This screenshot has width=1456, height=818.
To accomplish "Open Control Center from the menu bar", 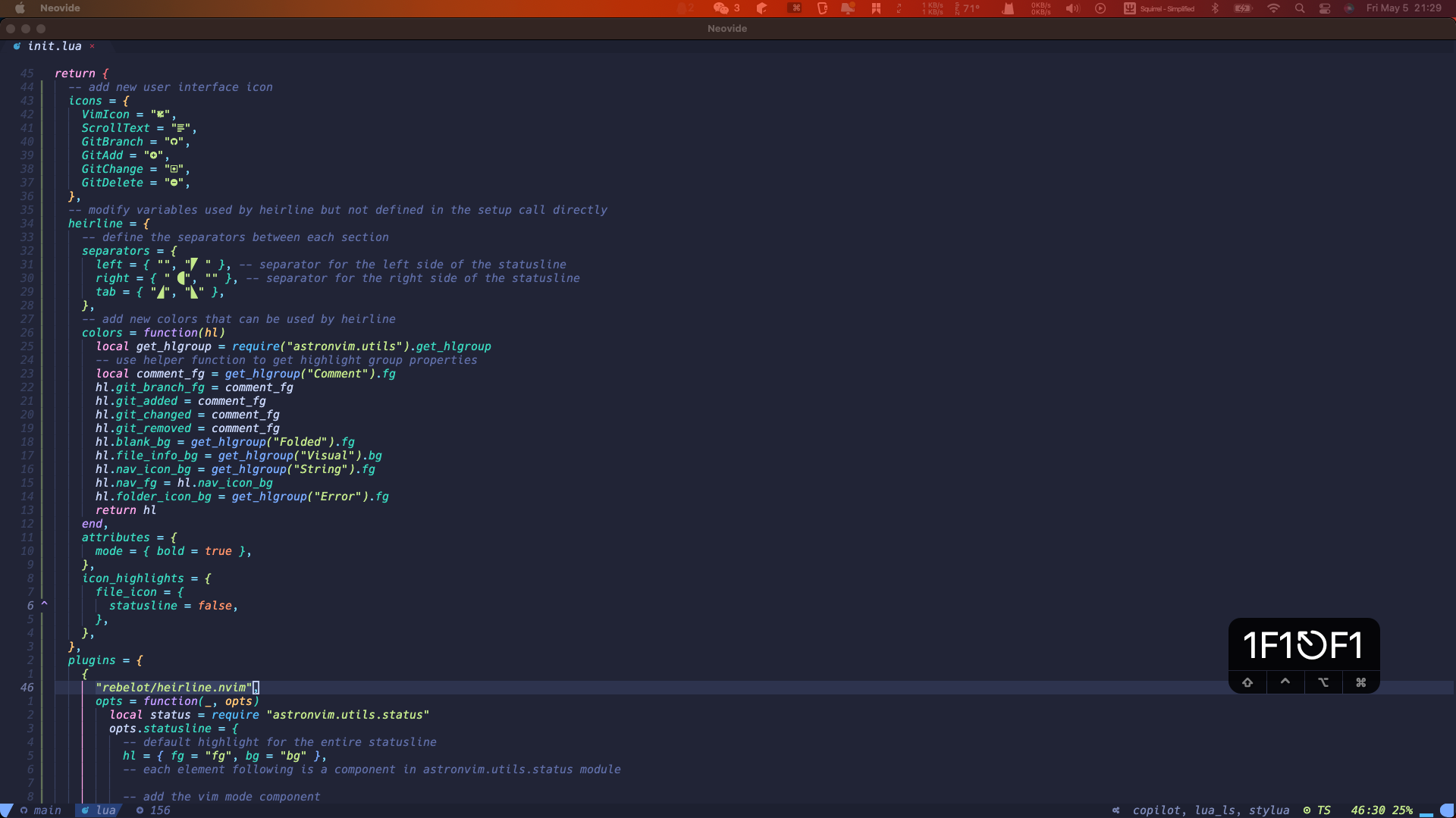I will point(1325,8).
